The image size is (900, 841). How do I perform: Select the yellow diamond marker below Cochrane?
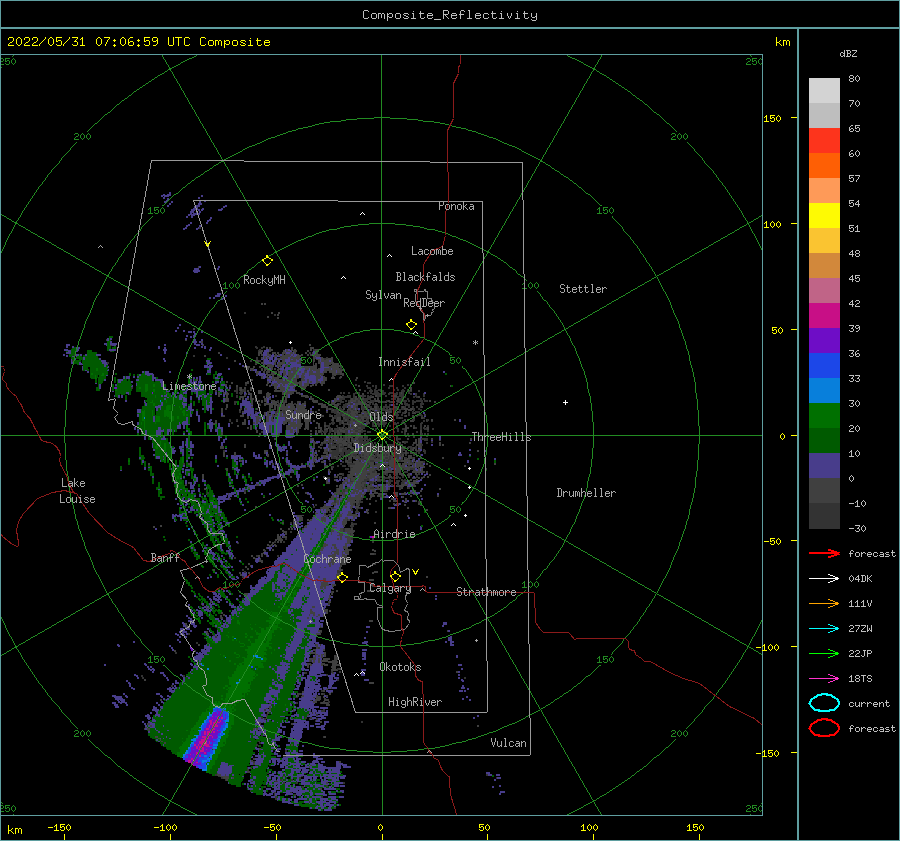click(342, 577)
